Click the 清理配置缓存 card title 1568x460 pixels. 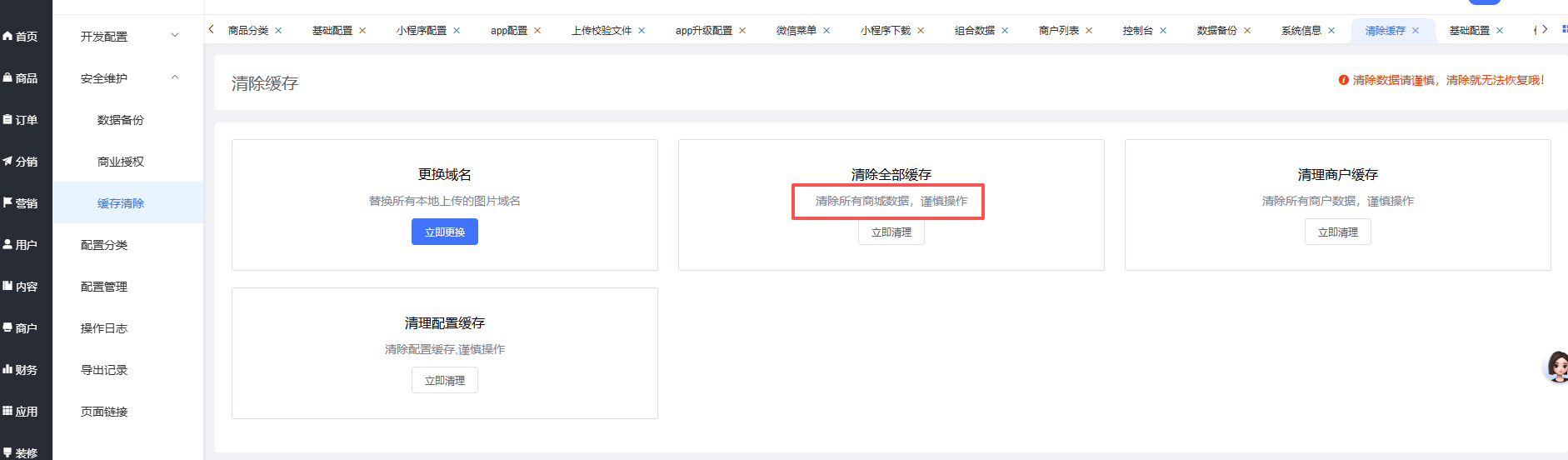[x=445, y=322]
